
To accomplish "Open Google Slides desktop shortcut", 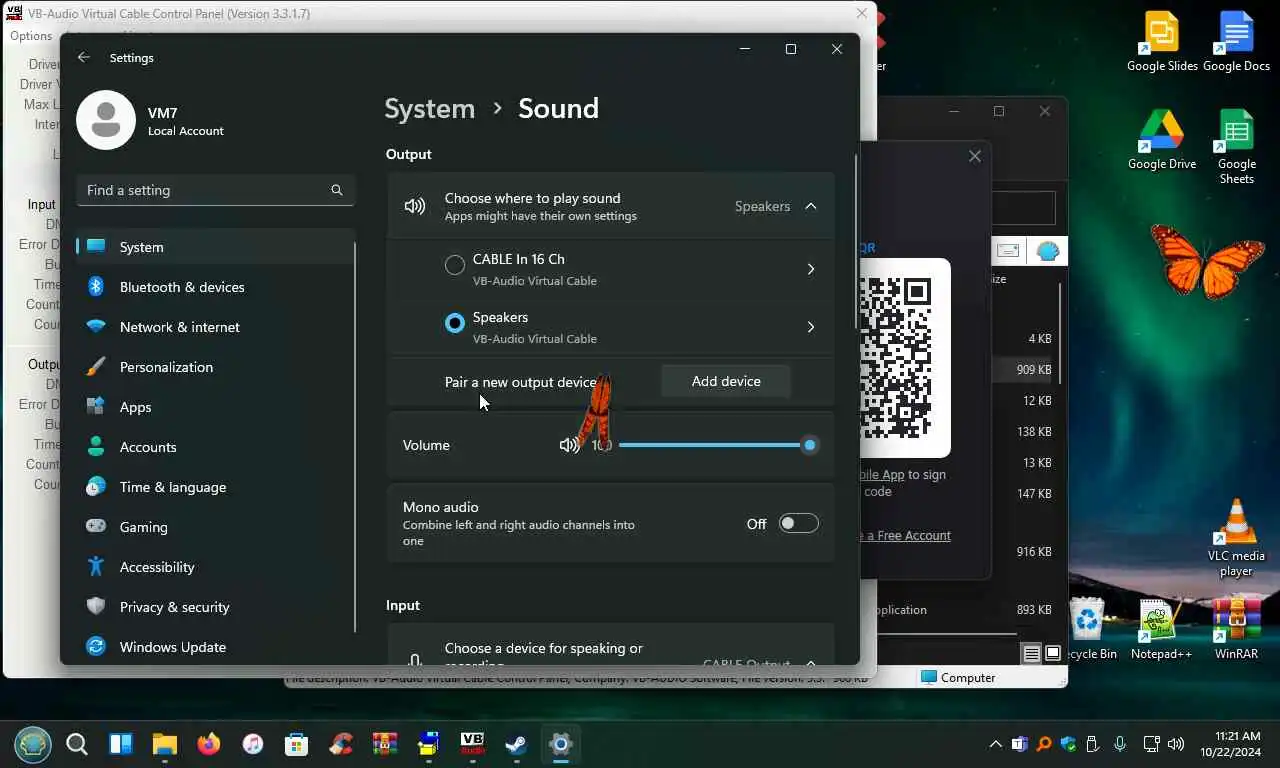I will [x=1162, y=42].
